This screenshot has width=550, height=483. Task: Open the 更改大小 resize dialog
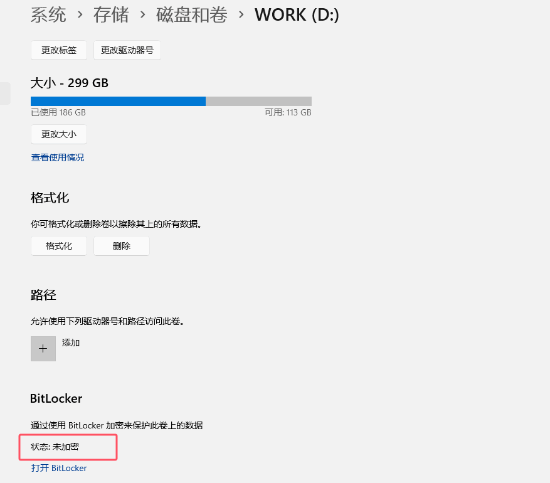pyautogui.click(x=59, y=134)
